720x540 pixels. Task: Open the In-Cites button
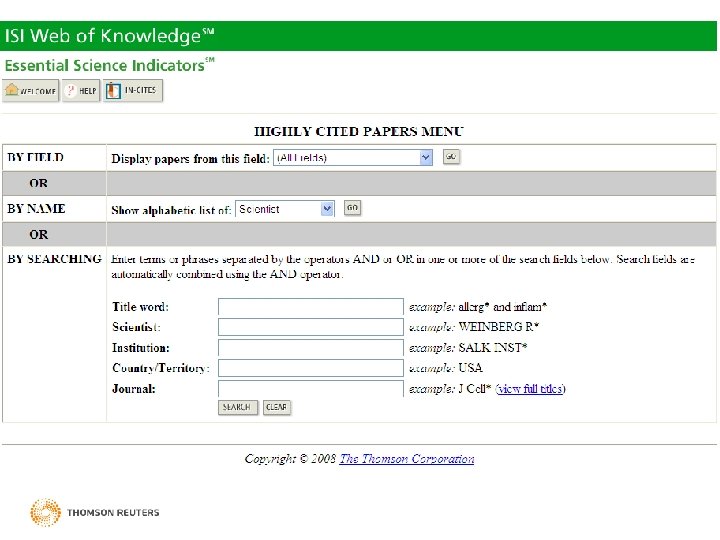coord(133,90)
